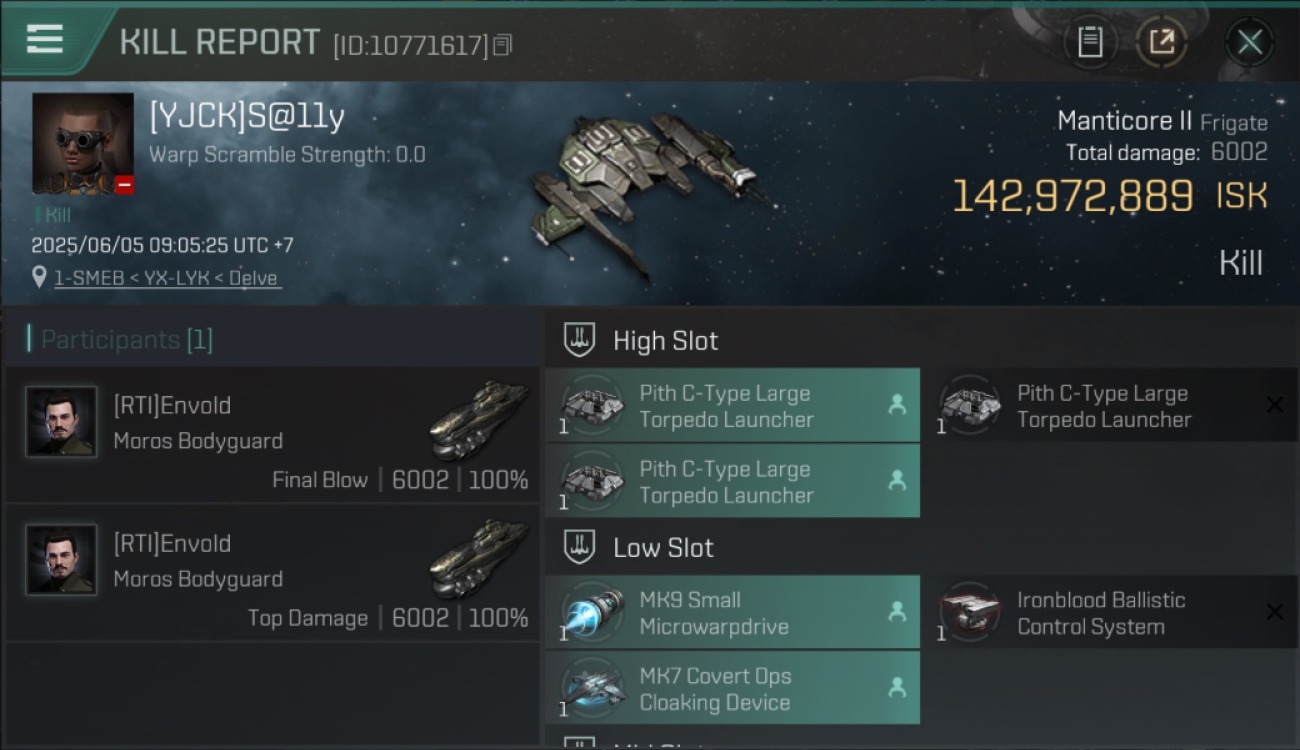Viewport: 1300px width, 750px height.
Task: Click the share export icon
Action: pos(1161,42)
